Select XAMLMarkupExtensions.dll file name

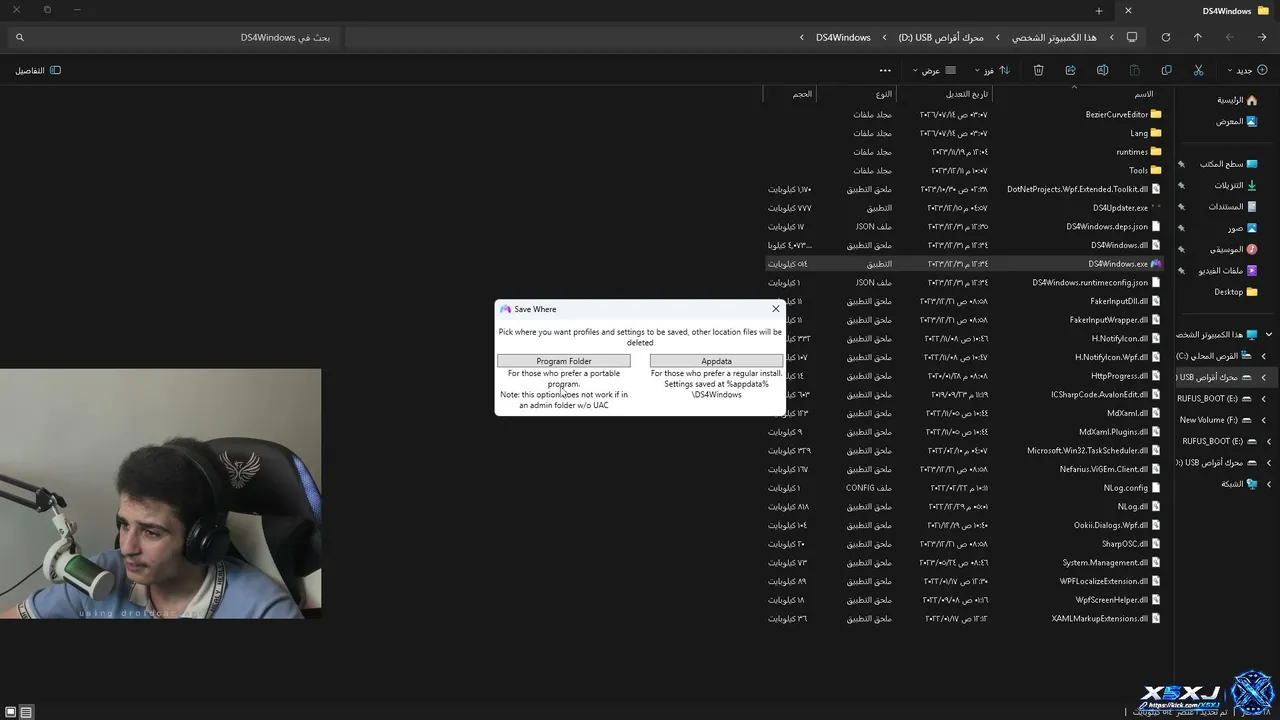pos(1100,619)
